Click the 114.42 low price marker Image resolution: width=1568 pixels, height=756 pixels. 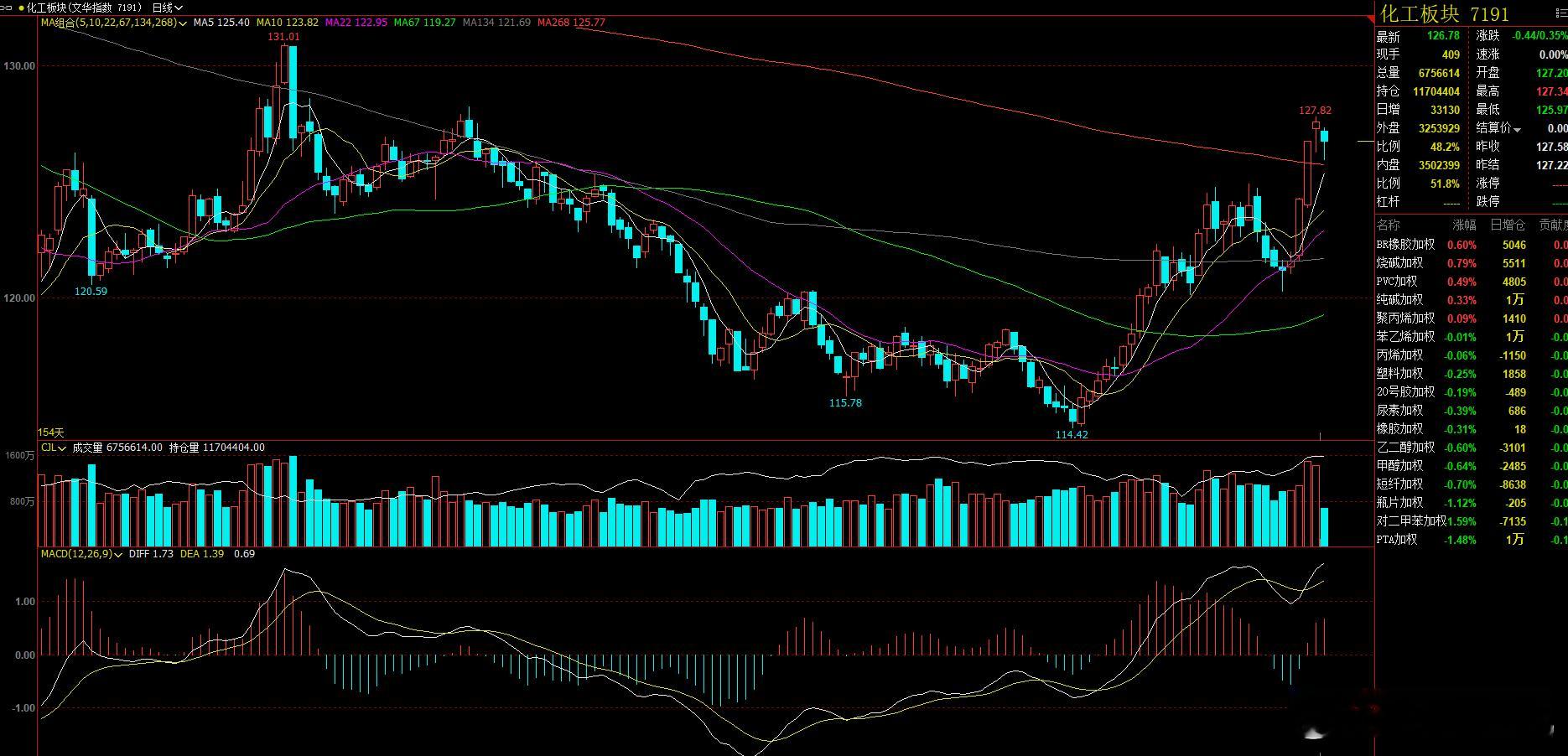(1072, 434)
